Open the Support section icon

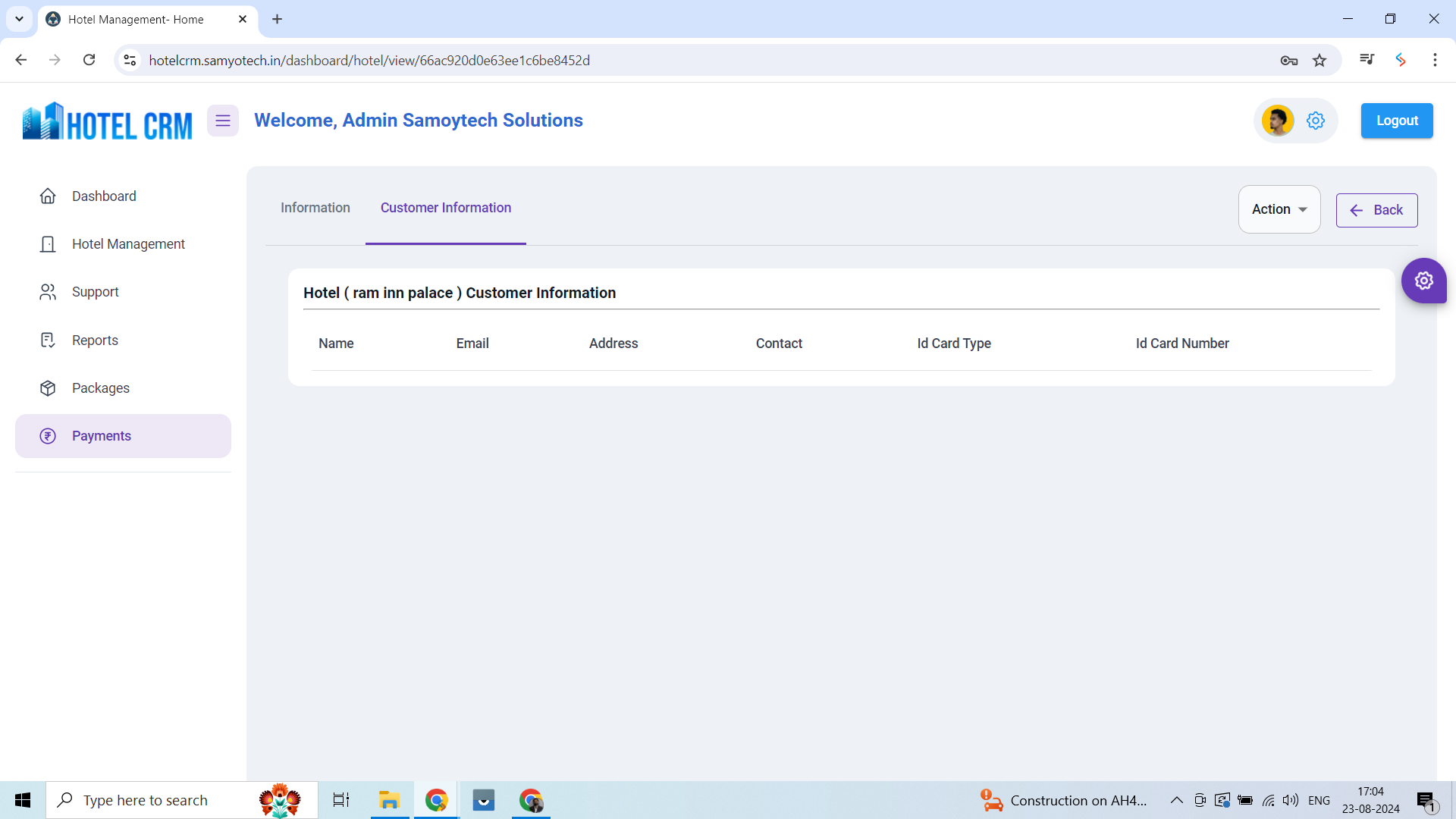[x=48, y=292]
